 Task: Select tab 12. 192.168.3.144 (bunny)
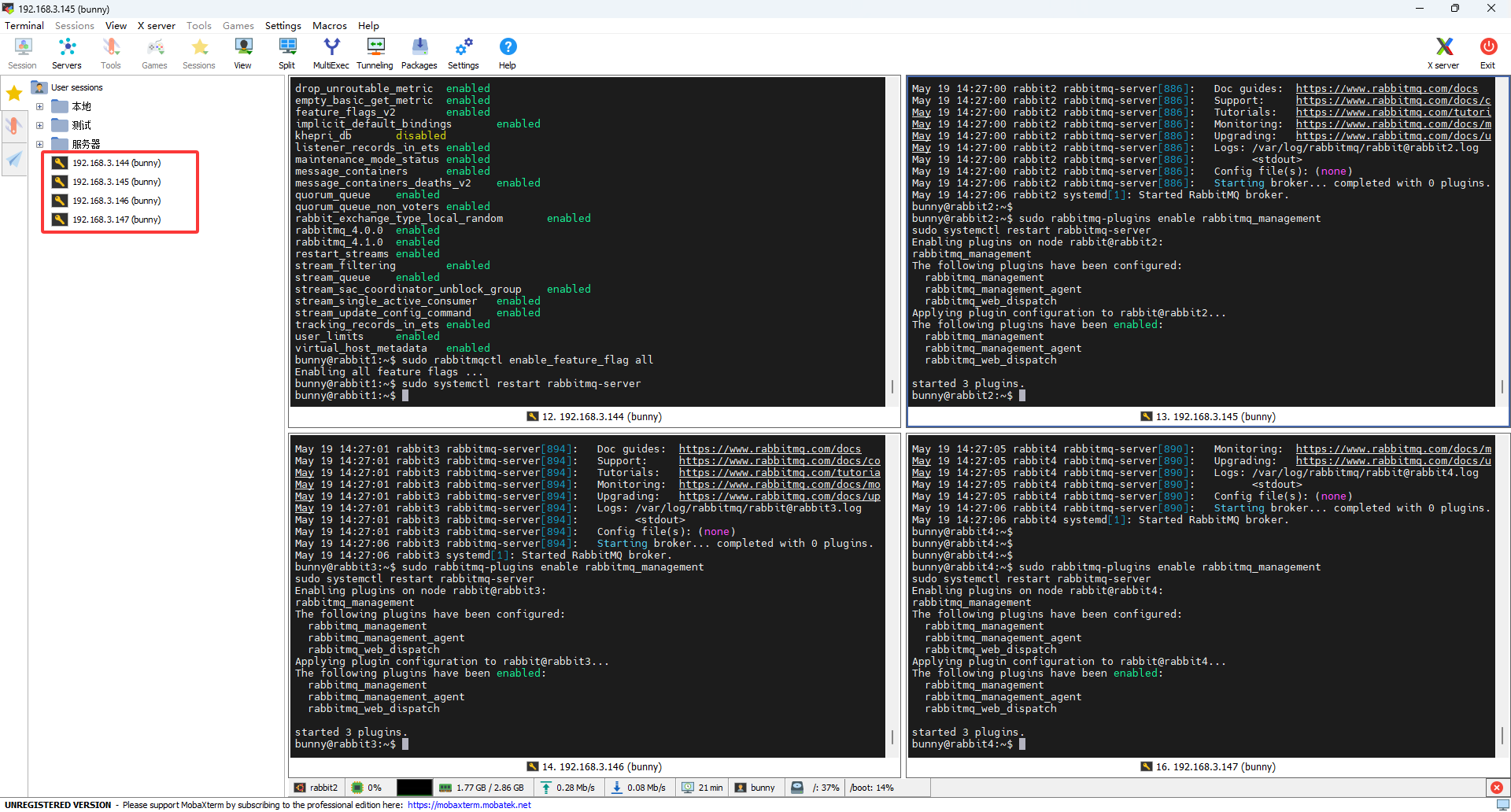[x=594, y=416]
